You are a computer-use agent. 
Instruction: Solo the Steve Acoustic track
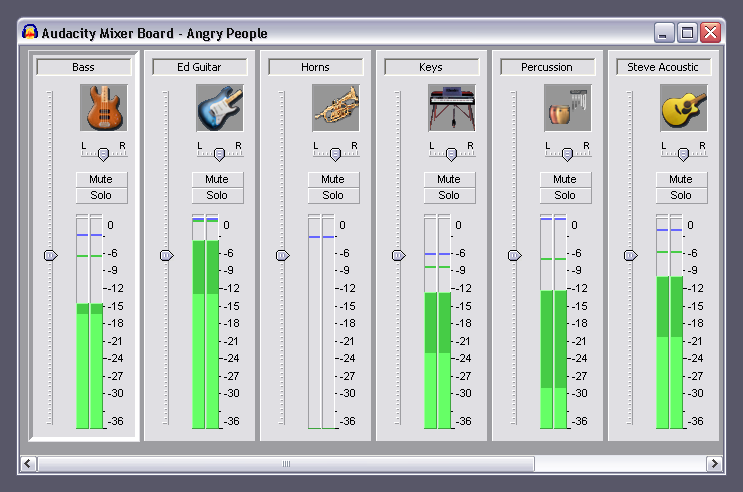(681, 195)
